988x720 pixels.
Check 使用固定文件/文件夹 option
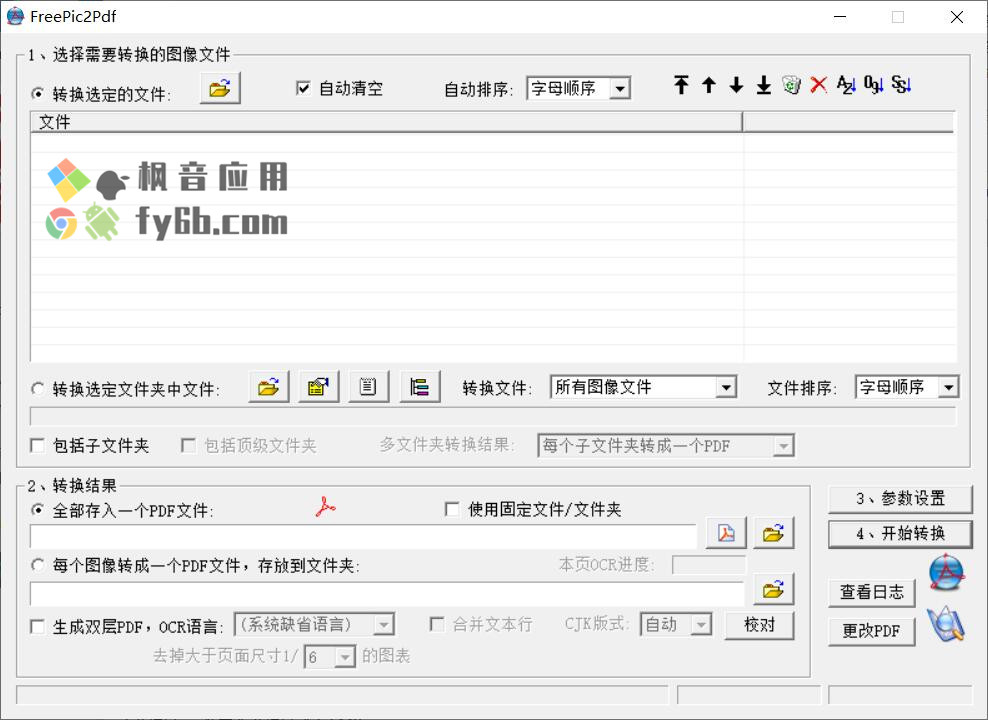click(x=452, y=509)
